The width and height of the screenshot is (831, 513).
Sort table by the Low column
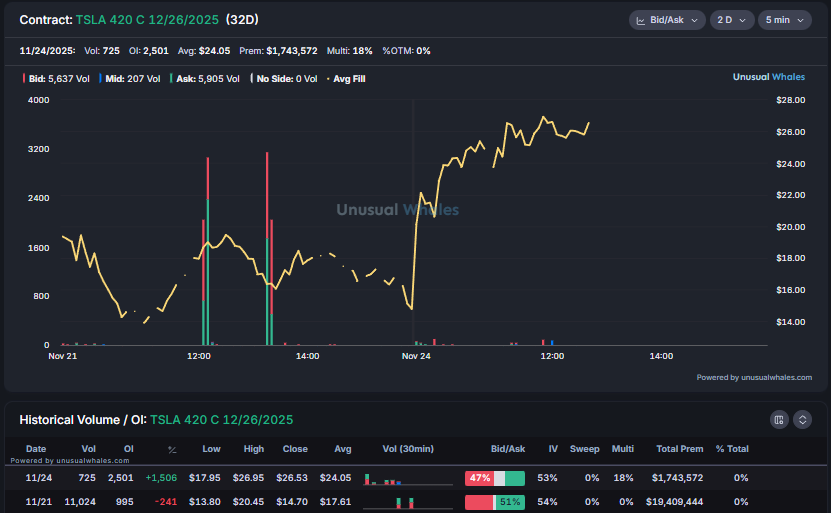(x=211, y=449)
